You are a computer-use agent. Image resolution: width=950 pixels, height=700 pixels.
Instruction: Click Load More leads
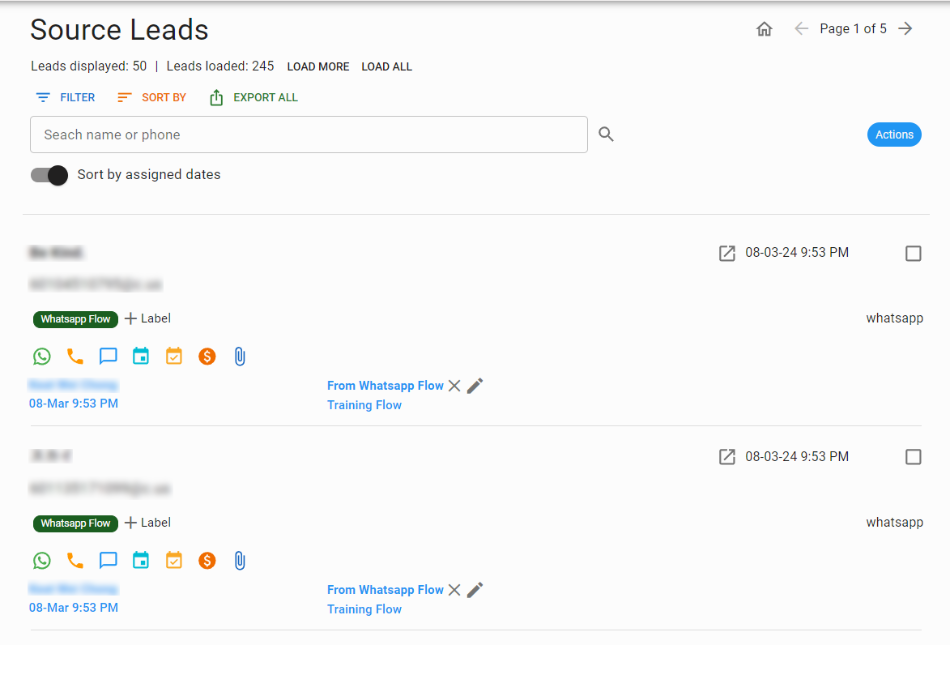tap(318, 67)
